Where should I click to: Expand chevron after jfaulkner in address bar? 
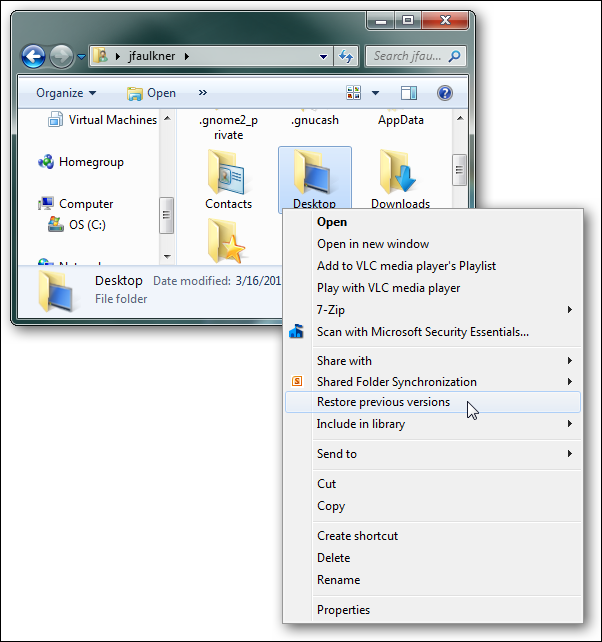(187, 56)
